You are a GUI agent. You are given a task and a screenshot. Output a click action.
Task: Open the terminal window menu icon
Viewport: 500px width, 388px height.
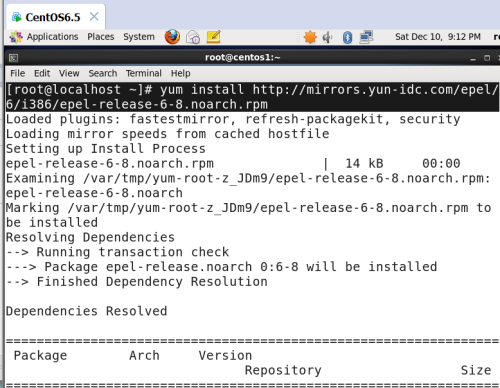click(x=13, y=58)
